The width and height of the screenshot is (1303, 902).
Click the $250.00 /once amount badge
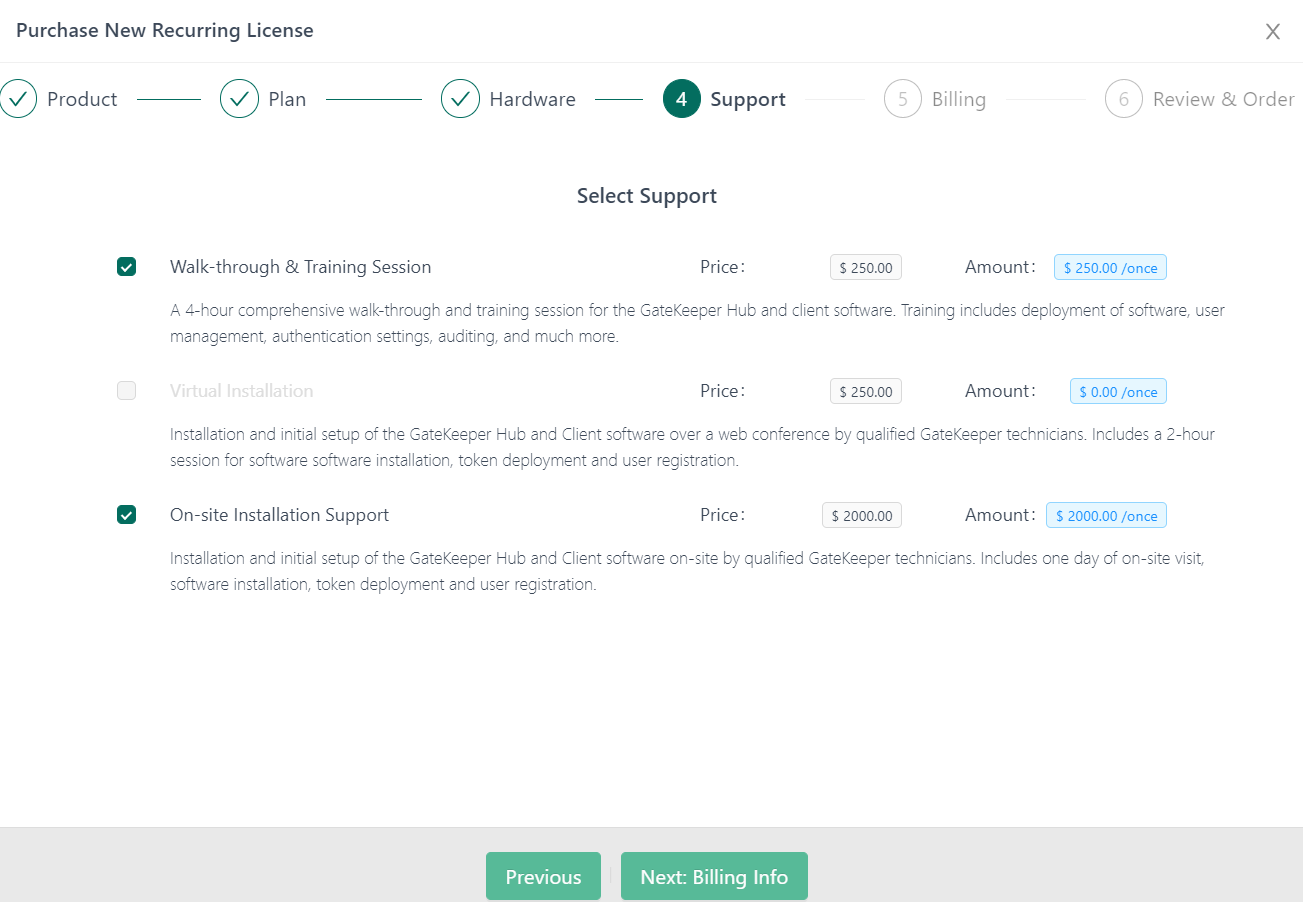(x=1110, y=268)
